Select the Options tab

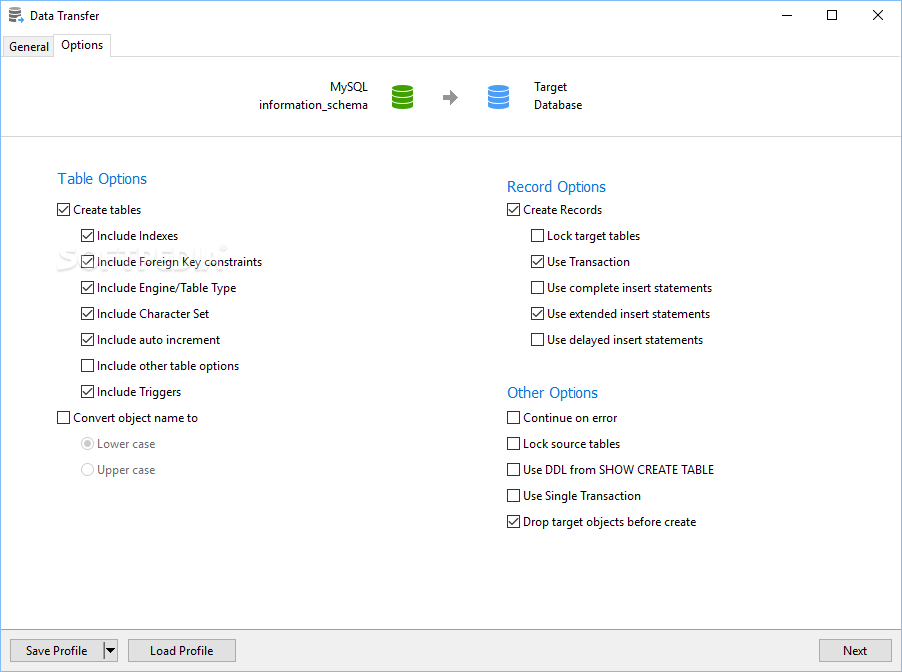click(x=82, y=45)
